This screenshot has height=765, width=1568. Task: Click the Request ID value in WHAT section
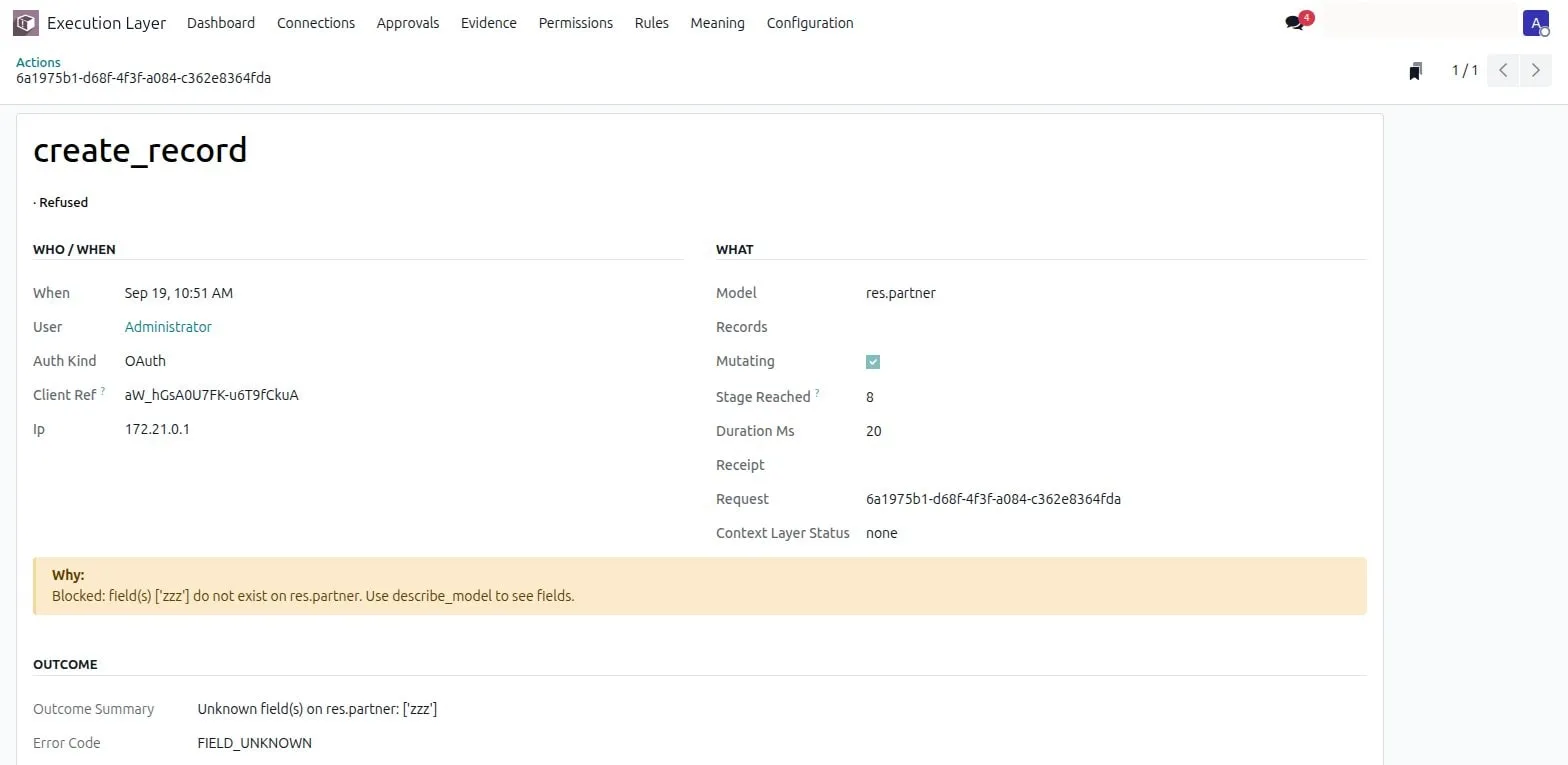(x=993, y=499)
